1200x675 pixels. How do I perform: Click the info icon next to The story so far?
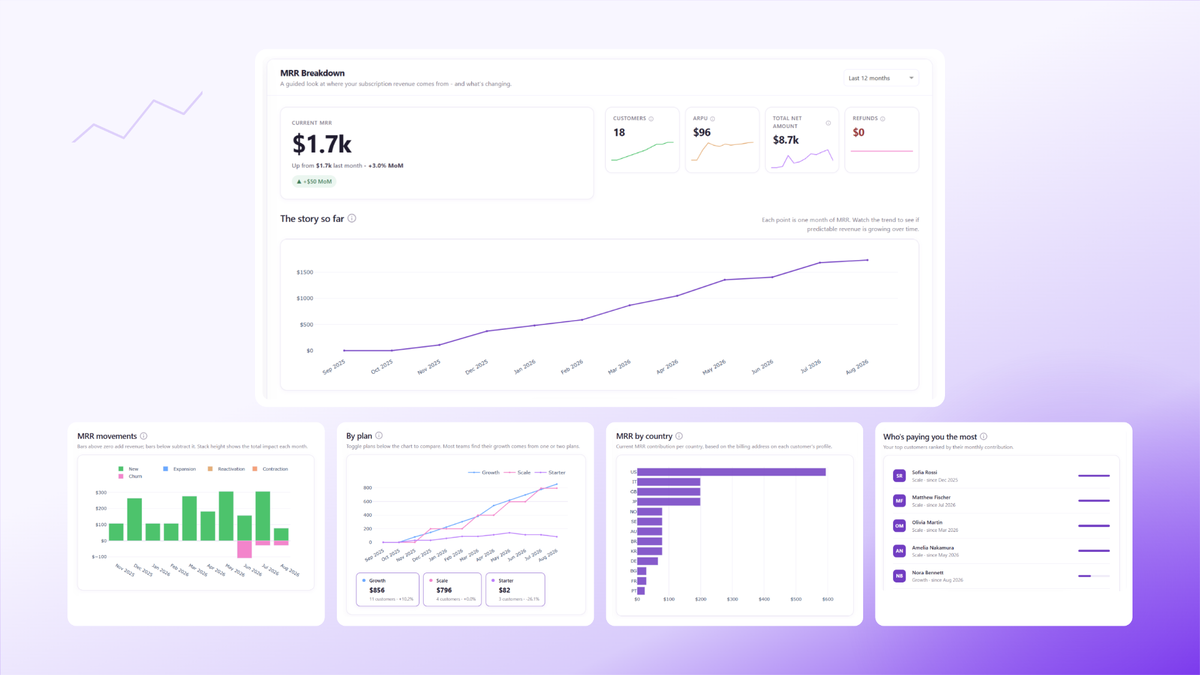pos(352,218)
